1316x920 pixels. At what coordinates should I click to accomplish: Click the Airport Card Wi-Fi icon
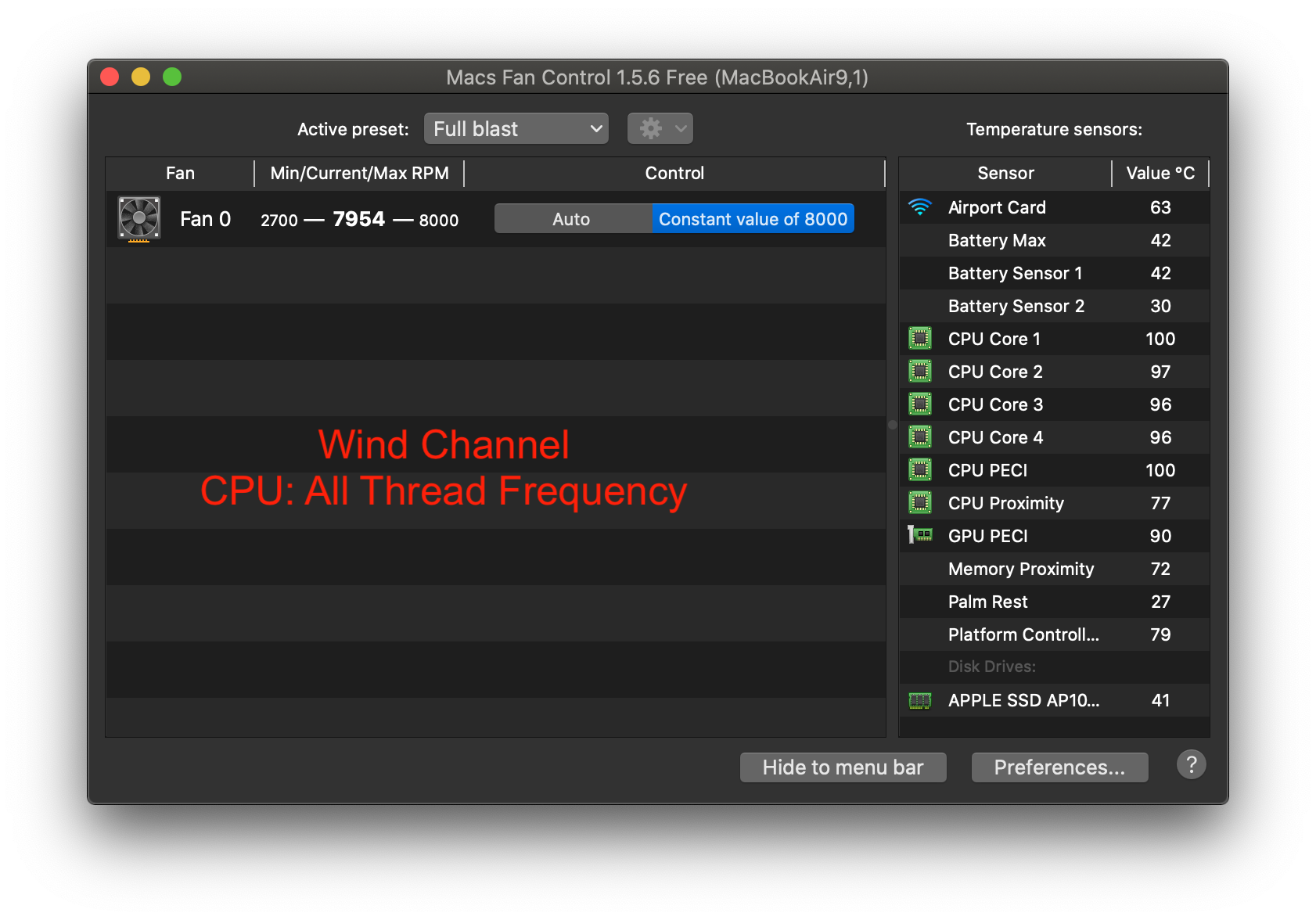pos(920,207)
